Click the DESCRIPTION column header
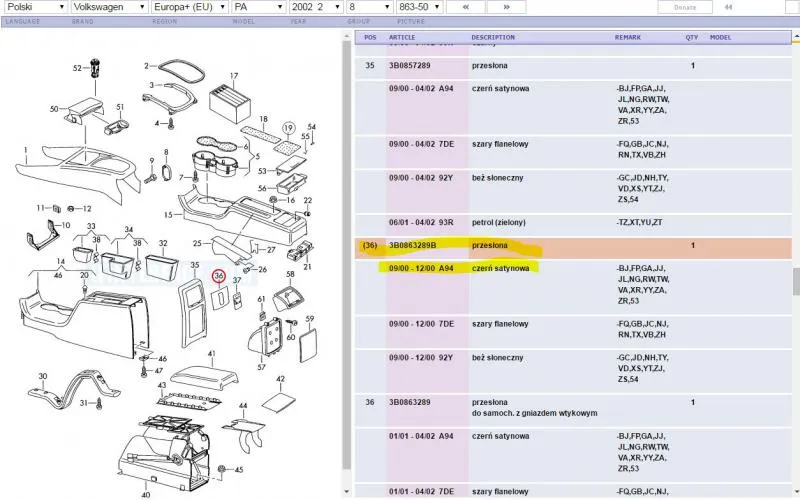This screenshot has width=800, height=500. 493,37
